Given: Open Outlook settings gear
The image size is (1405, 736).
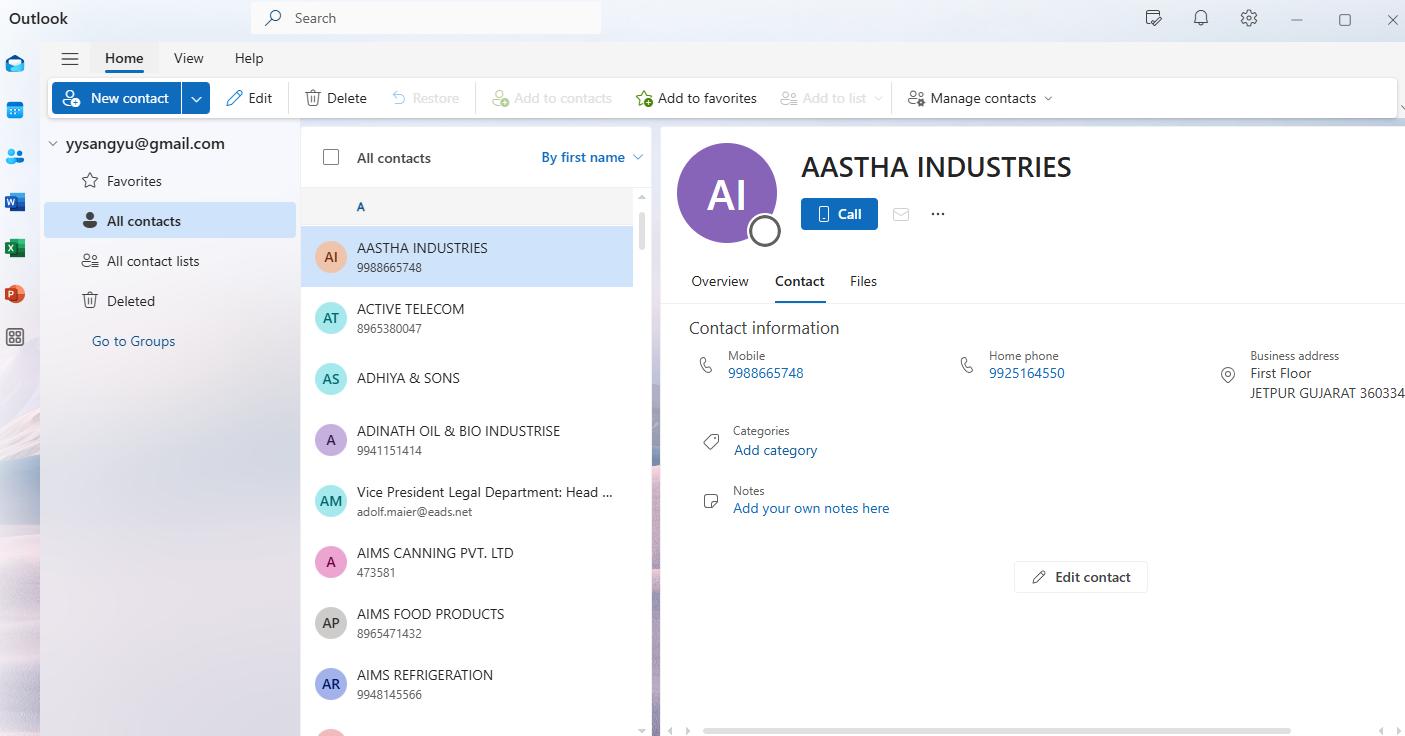Looking at the screenshot, I should tap(1248, 18).
